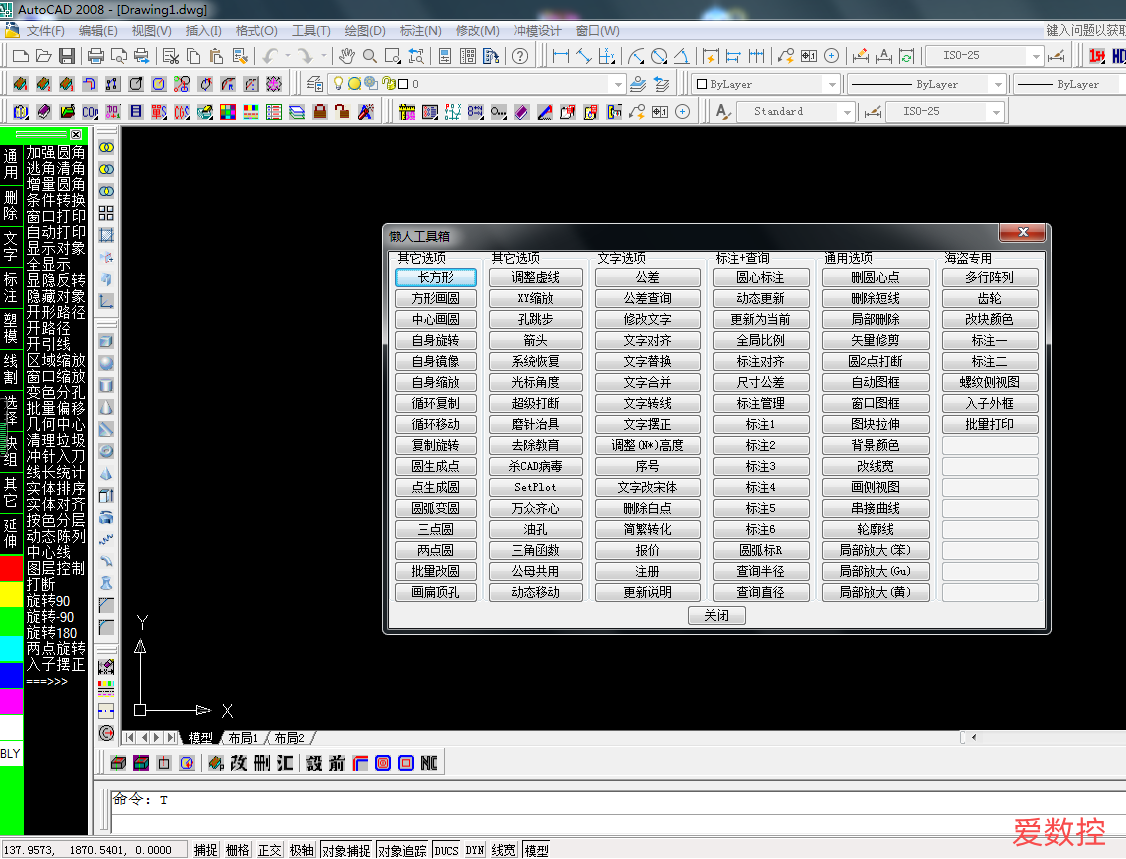The width and height of the screenshot is (1126, 859).
Task: Open the ISO-25 dimension style dropdown on the top row
Action: 1035,56
